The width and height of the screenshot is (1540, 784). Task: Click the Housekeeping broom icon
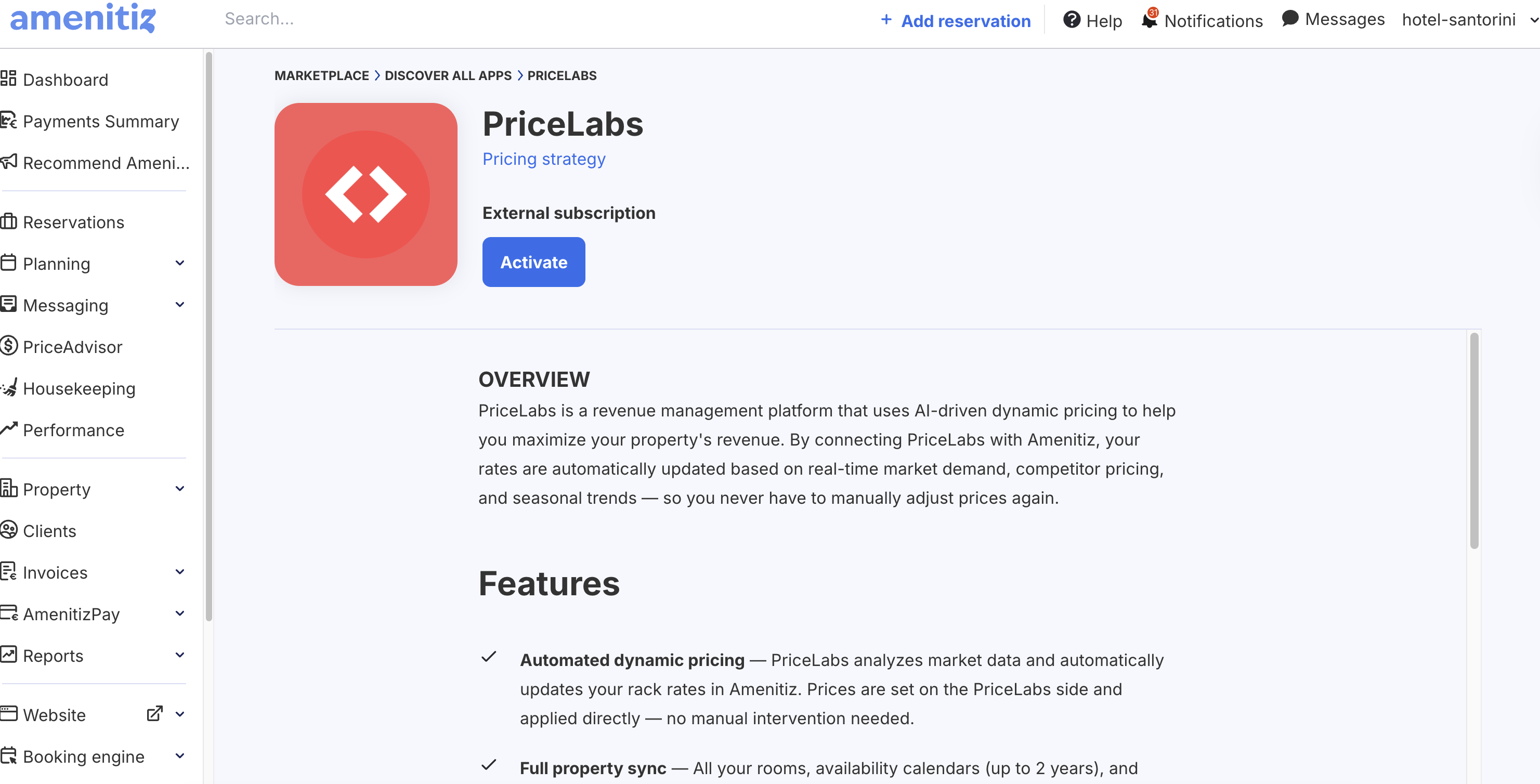point(8,388)
